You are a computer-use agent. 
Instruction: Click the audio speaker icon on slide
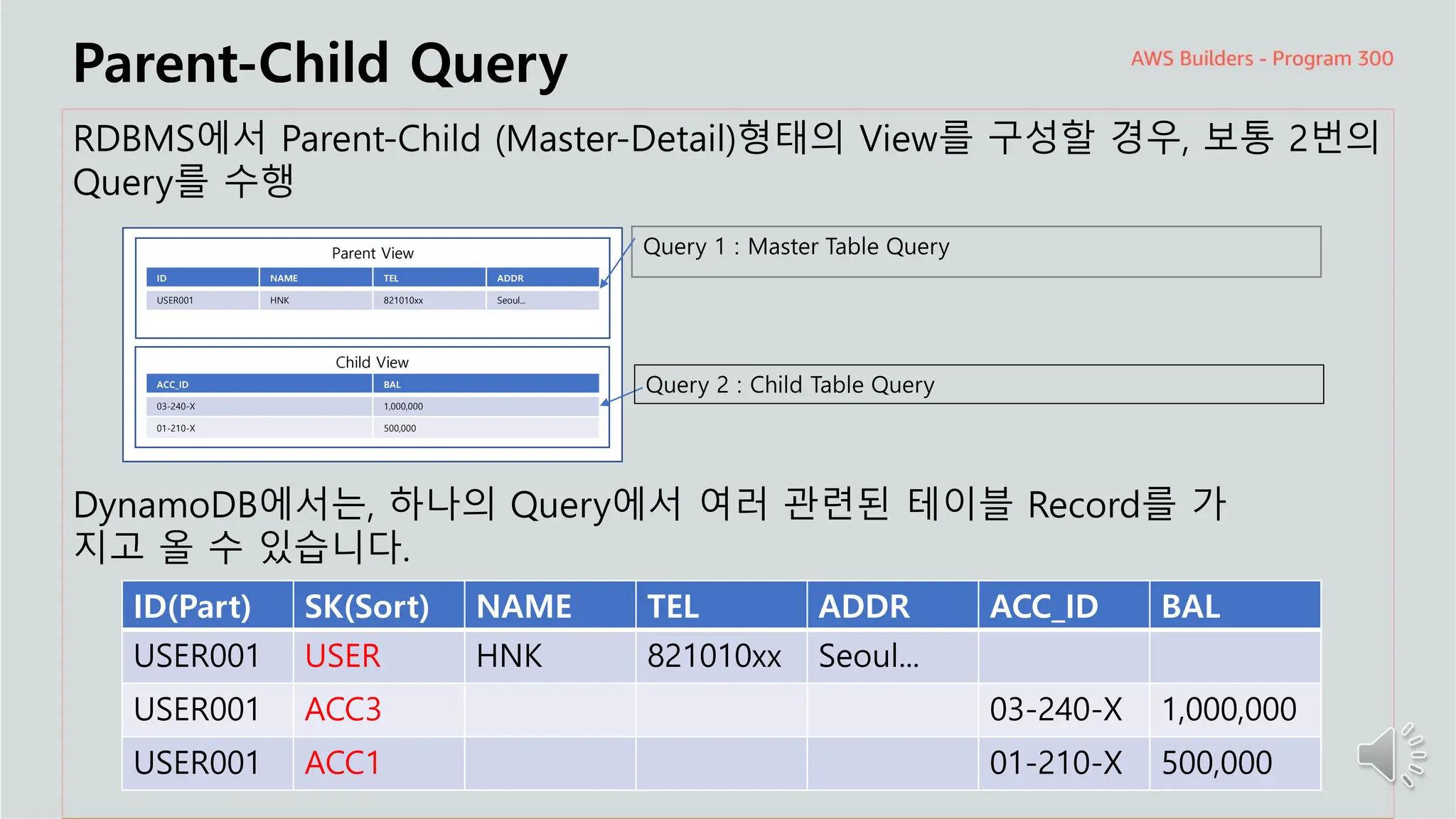click(1391, 756)
